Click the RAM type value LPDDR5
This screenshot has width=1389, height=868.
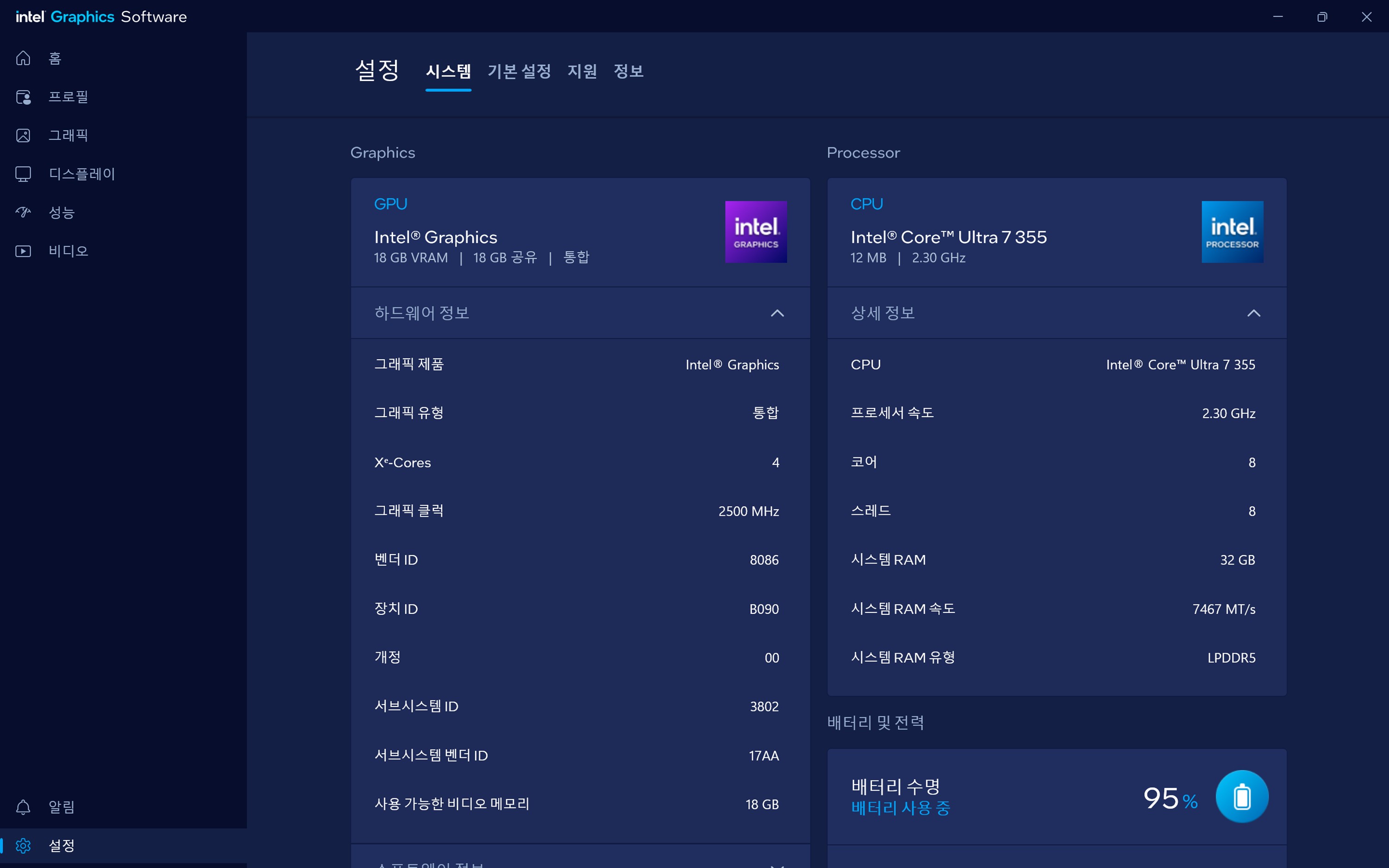pos(1231,658)
